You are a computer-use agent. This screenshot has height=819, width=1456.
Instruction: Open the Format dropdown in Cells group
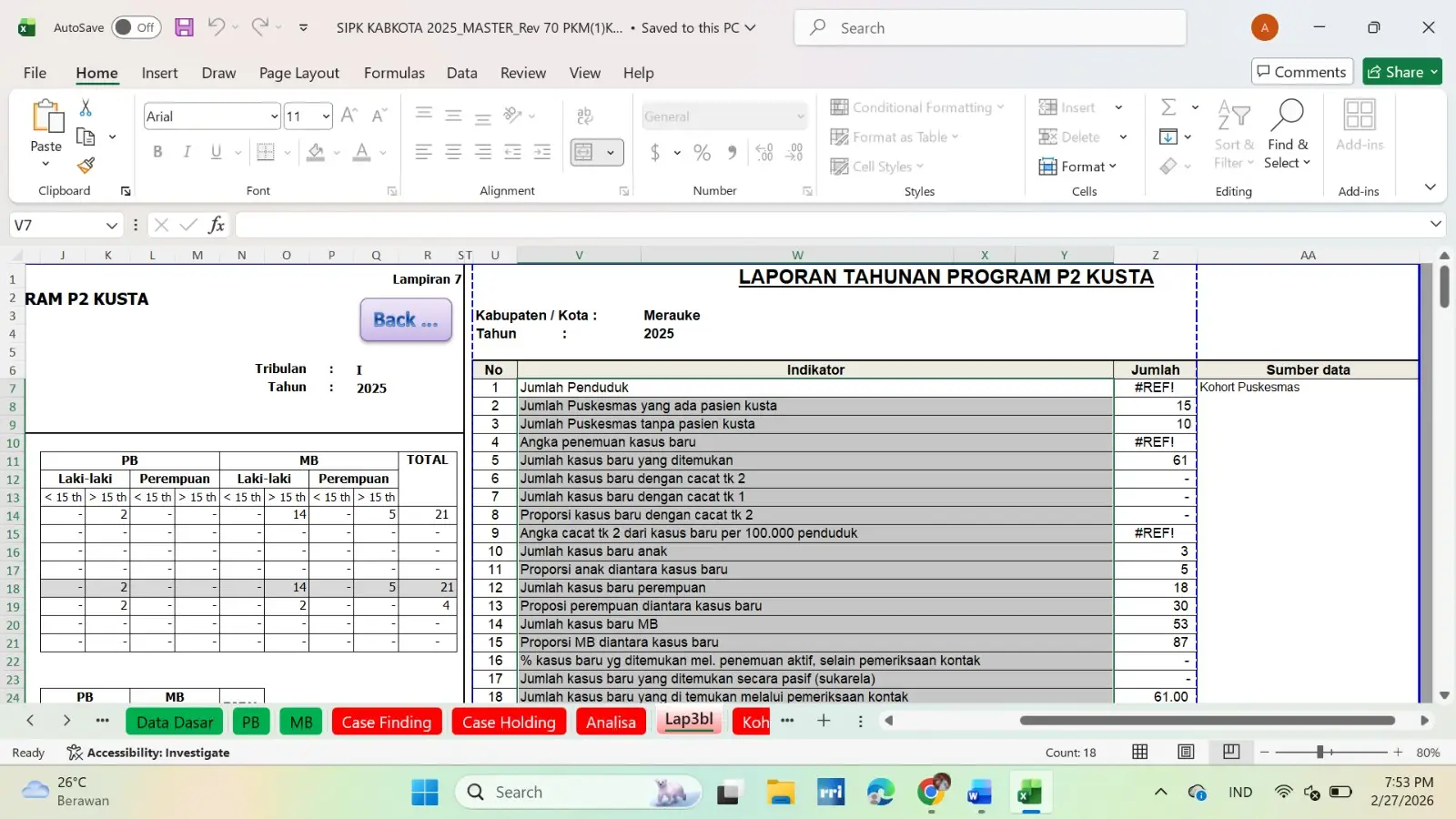tap(1078, 167)
